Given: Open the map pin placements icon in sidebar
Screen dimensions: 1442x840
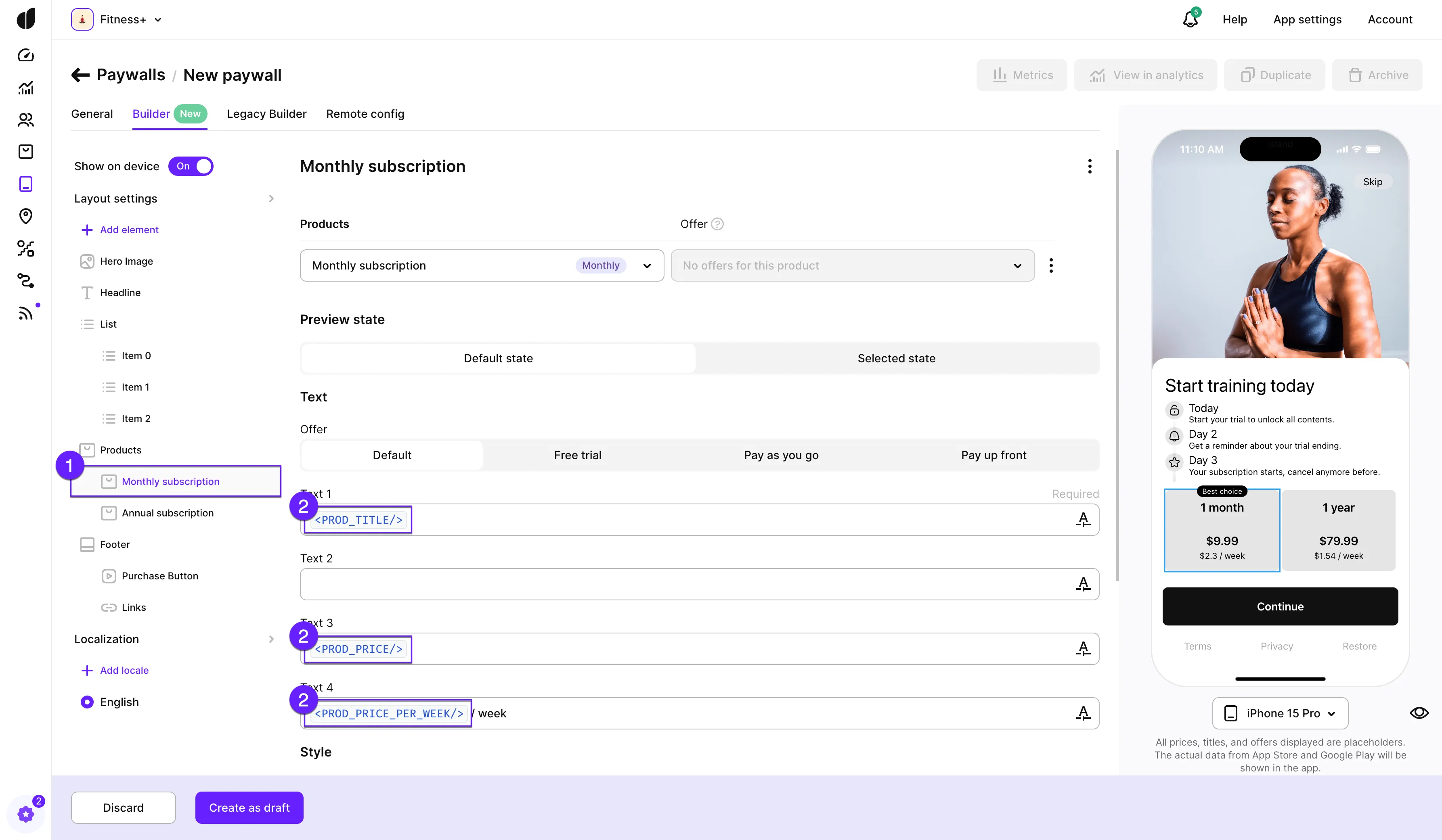Looking at the screenshot, I should point(26,216).
